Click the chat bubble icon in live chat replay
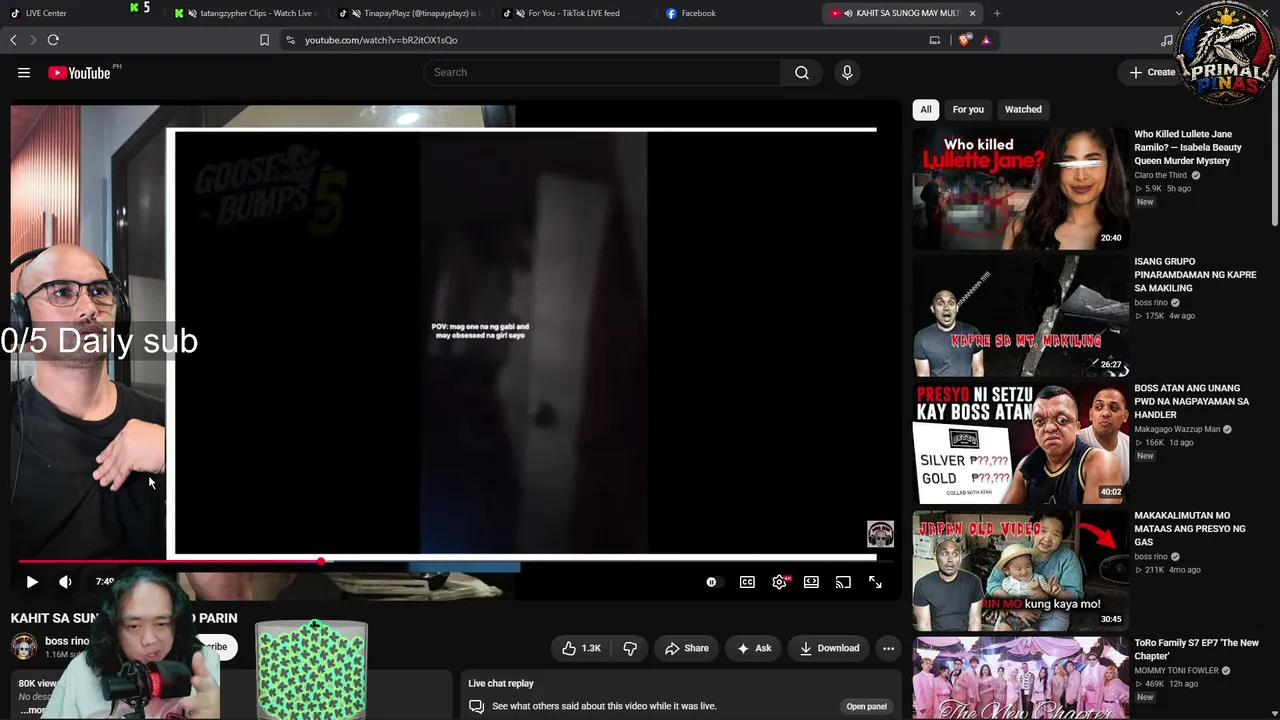 coord(477,706)
